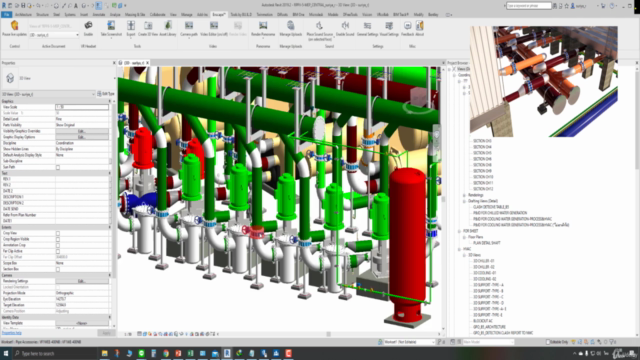640x360 pixels.
Task: Select 3D CHILLER-01 in Project Browser
Action: (x=484, y=261)
